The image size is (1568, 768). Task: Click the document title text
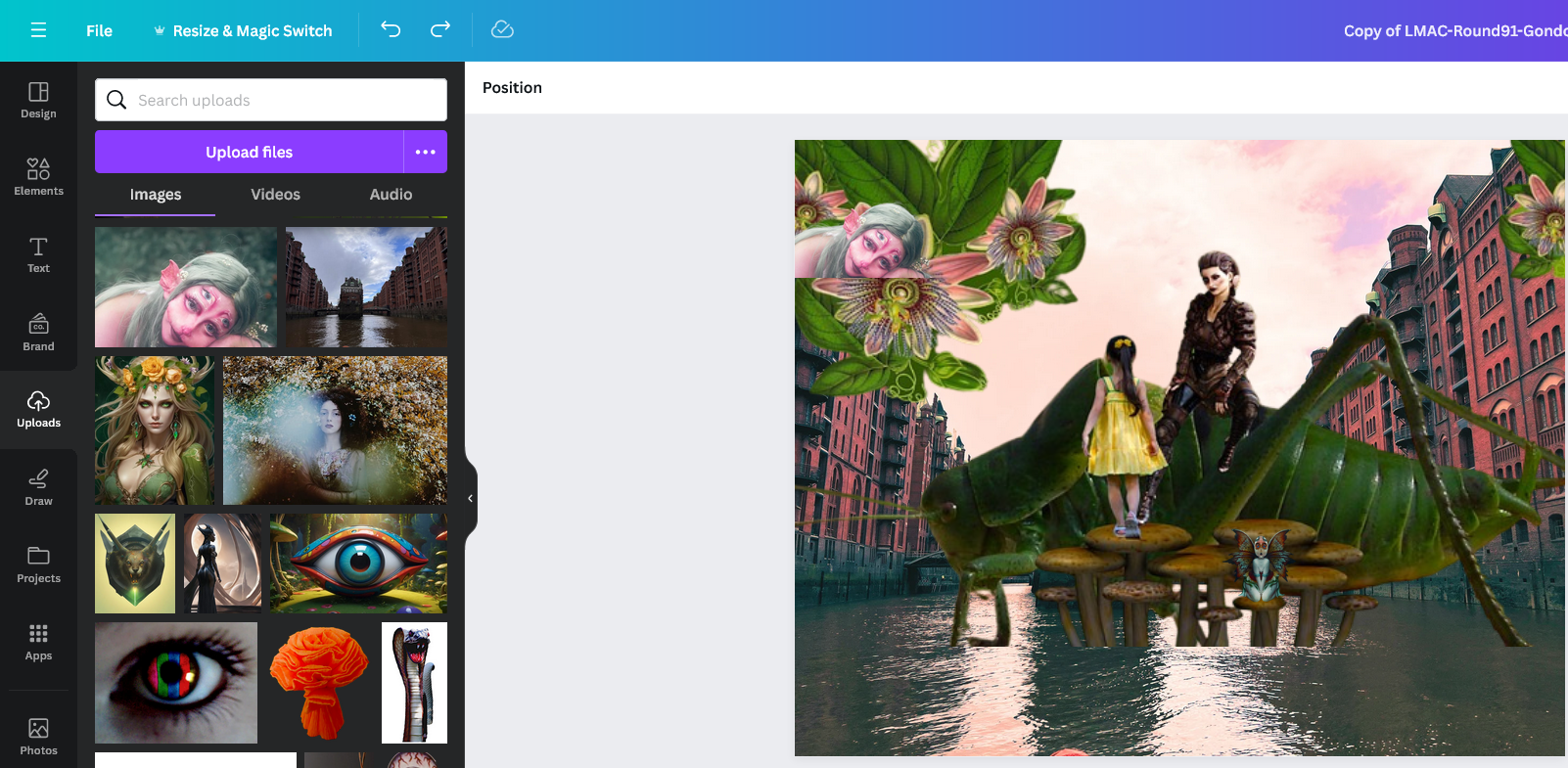(x=1454, y=30)
